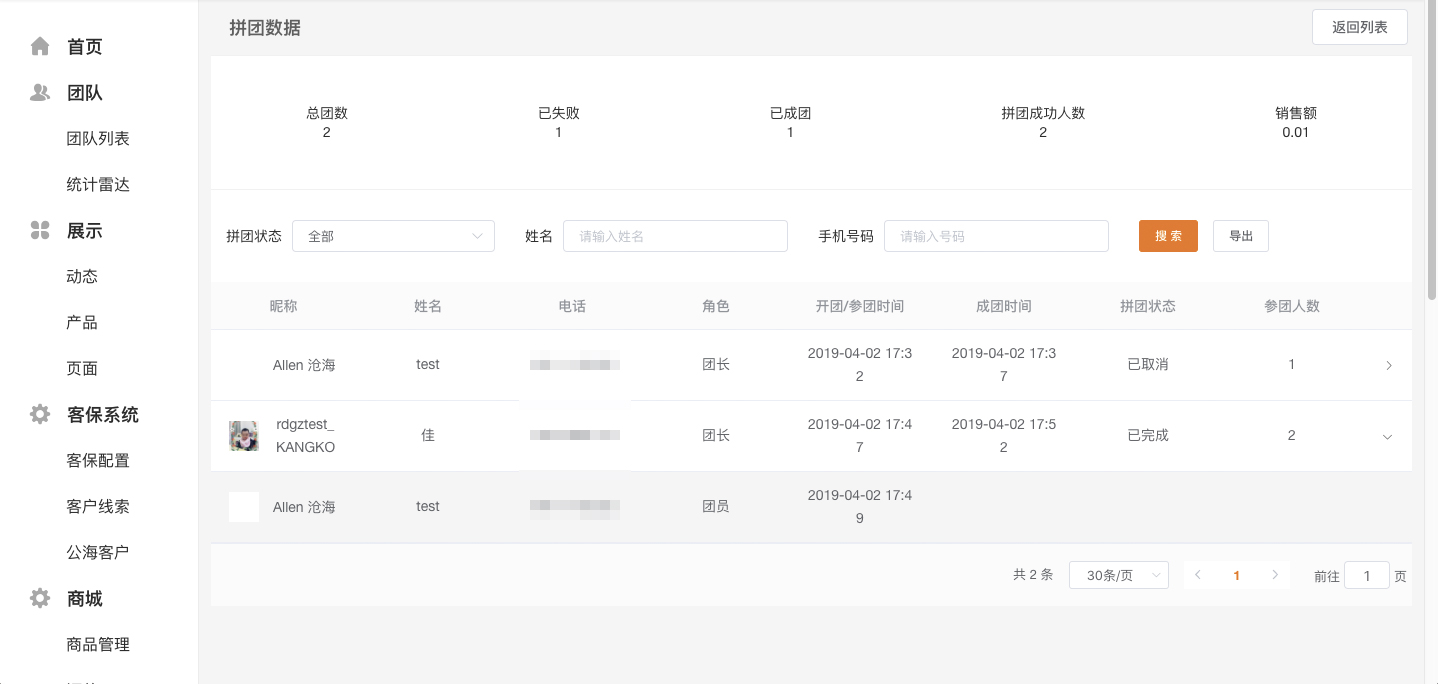Image resolution: width=1438 pixels, height=684 pixels.
Task: Expand the Allen 沧海 已取消 row
Action: 1388,366
